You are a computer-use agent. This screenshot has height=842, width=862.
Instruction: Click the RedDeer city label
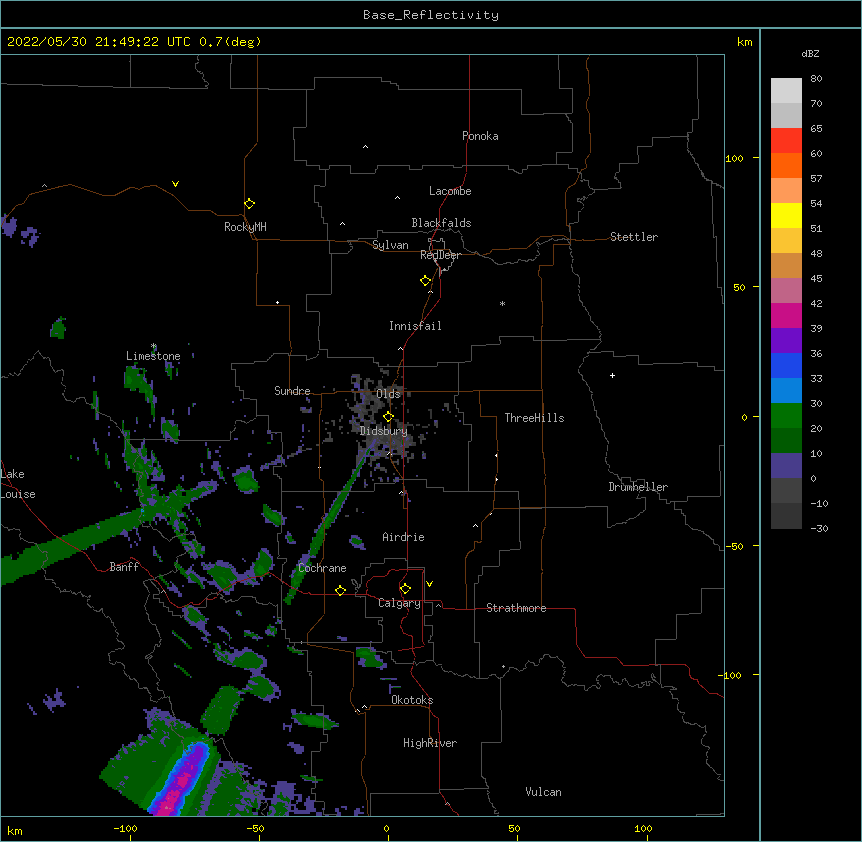click(x=440, y=255)
